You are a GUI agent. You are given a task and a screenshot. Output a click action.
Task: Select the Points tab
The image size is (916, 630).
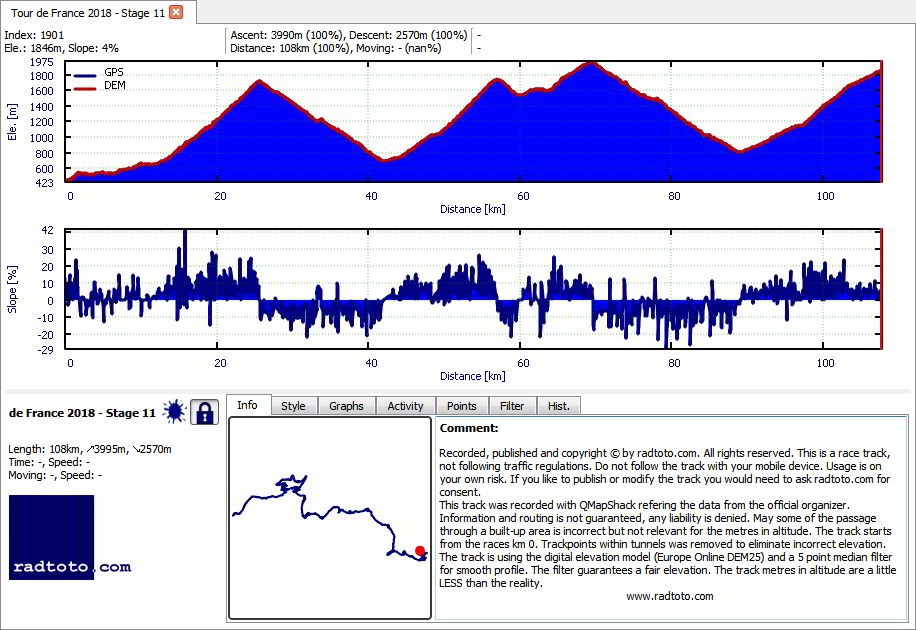pos(462,406)
